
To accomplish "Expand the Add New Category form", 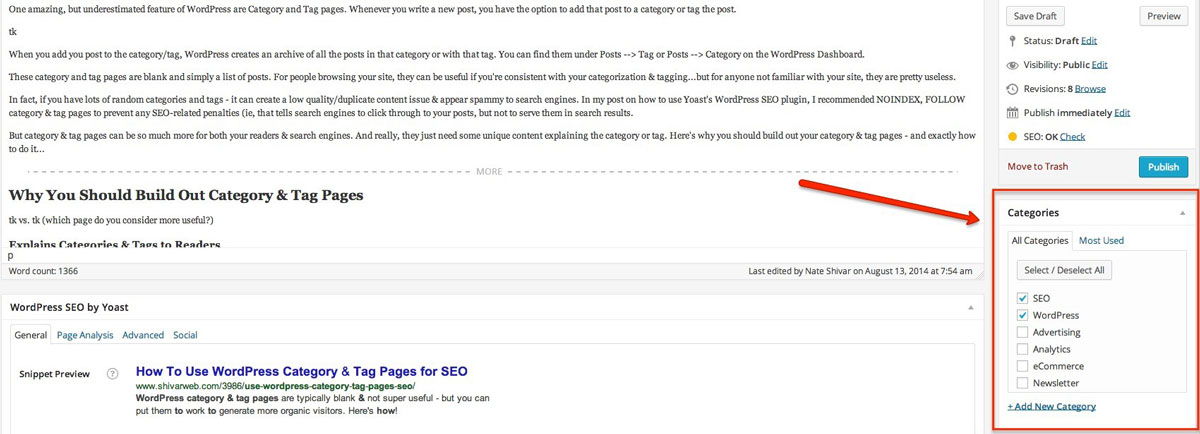I will tap(1051, 406).
